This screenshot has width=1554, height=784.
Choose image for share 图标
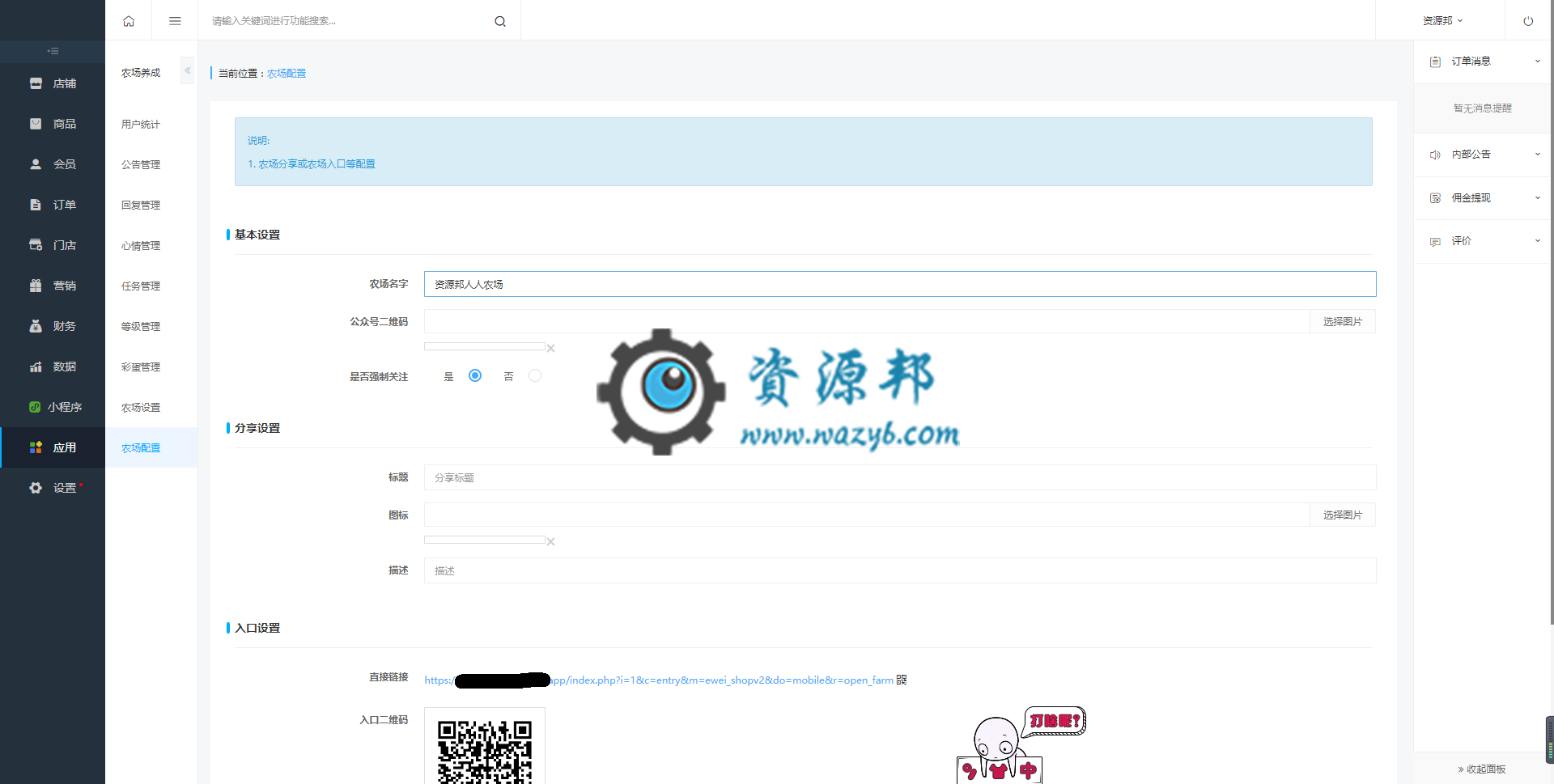tap(1343, 515)
